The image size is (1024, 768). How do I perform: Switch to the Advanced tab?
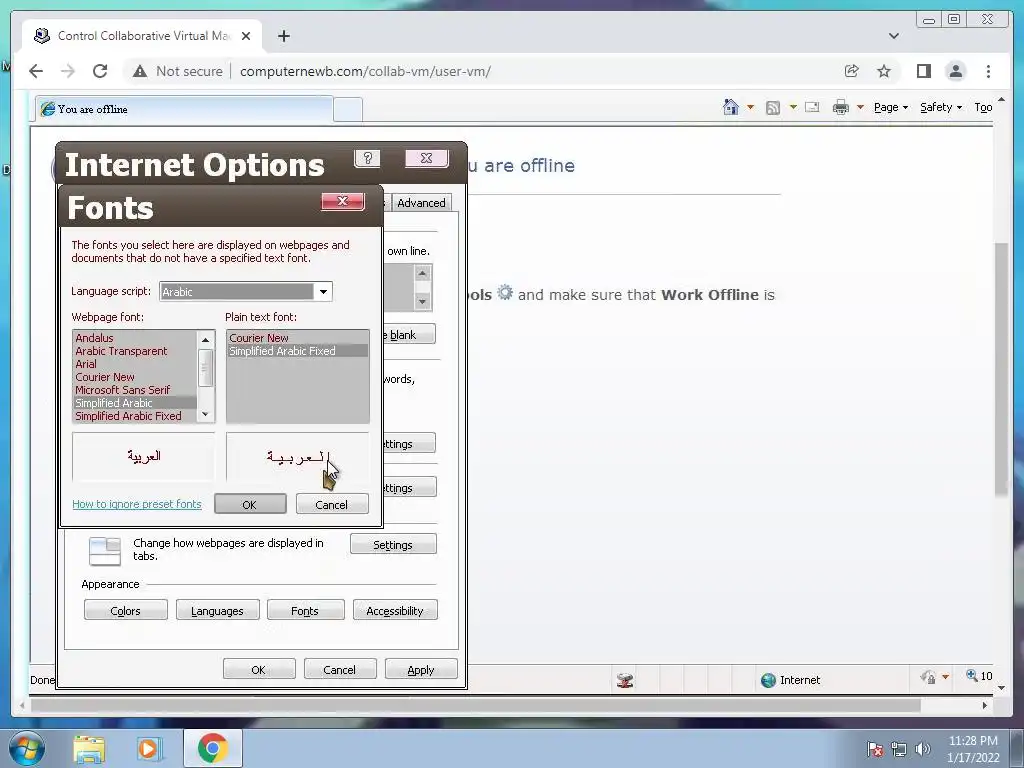[x=421, y=203]
